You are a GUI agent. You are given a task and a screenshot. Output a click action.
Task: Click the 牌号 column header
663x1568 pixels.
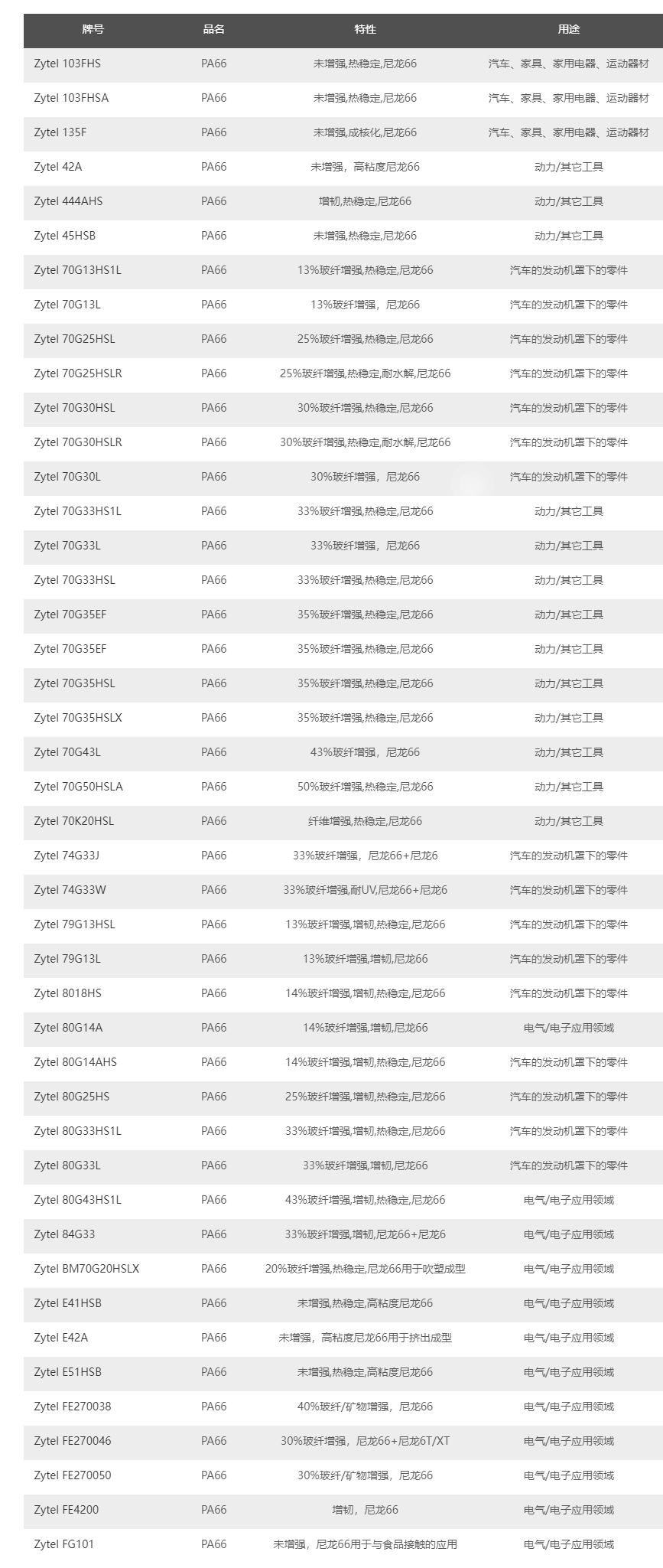93,29
